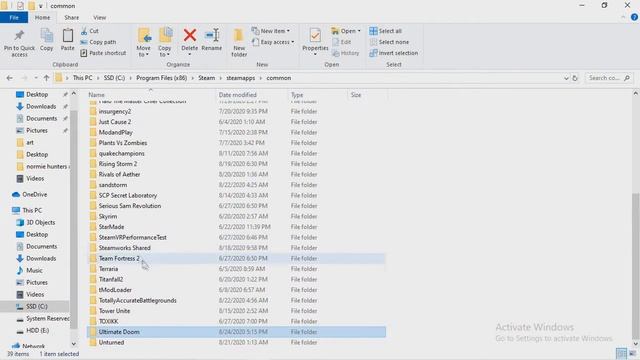Select the Tower Unite folder
The height and width of the screenshot is (360, 640).
point(236,311)
